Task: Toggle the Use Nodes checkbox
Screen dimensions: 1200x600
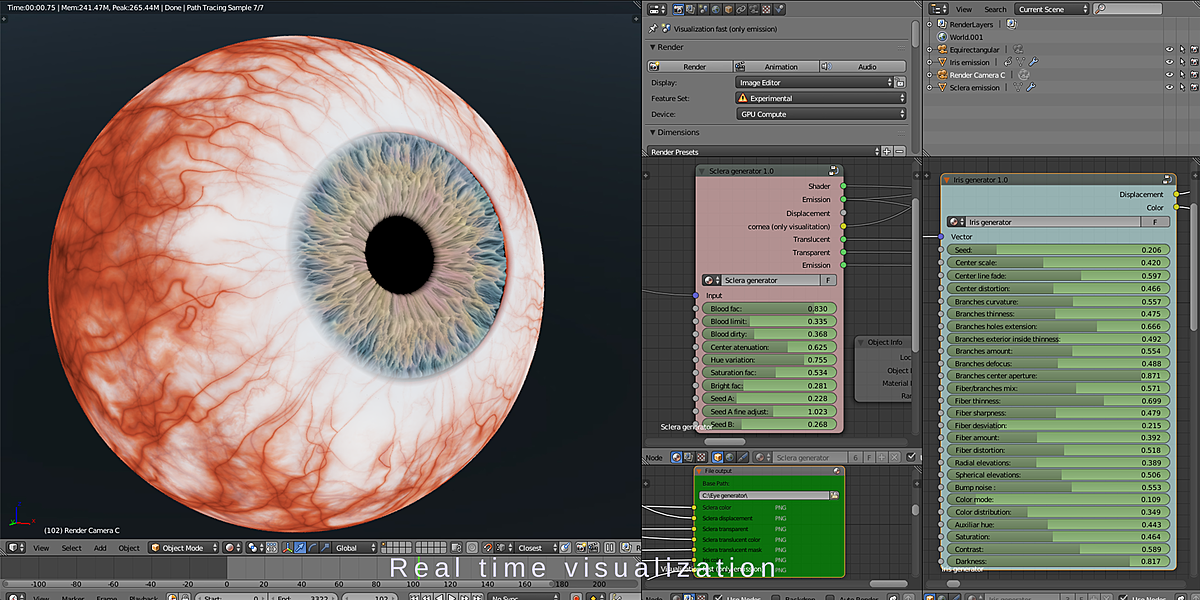Action: (x=717, y=597)
